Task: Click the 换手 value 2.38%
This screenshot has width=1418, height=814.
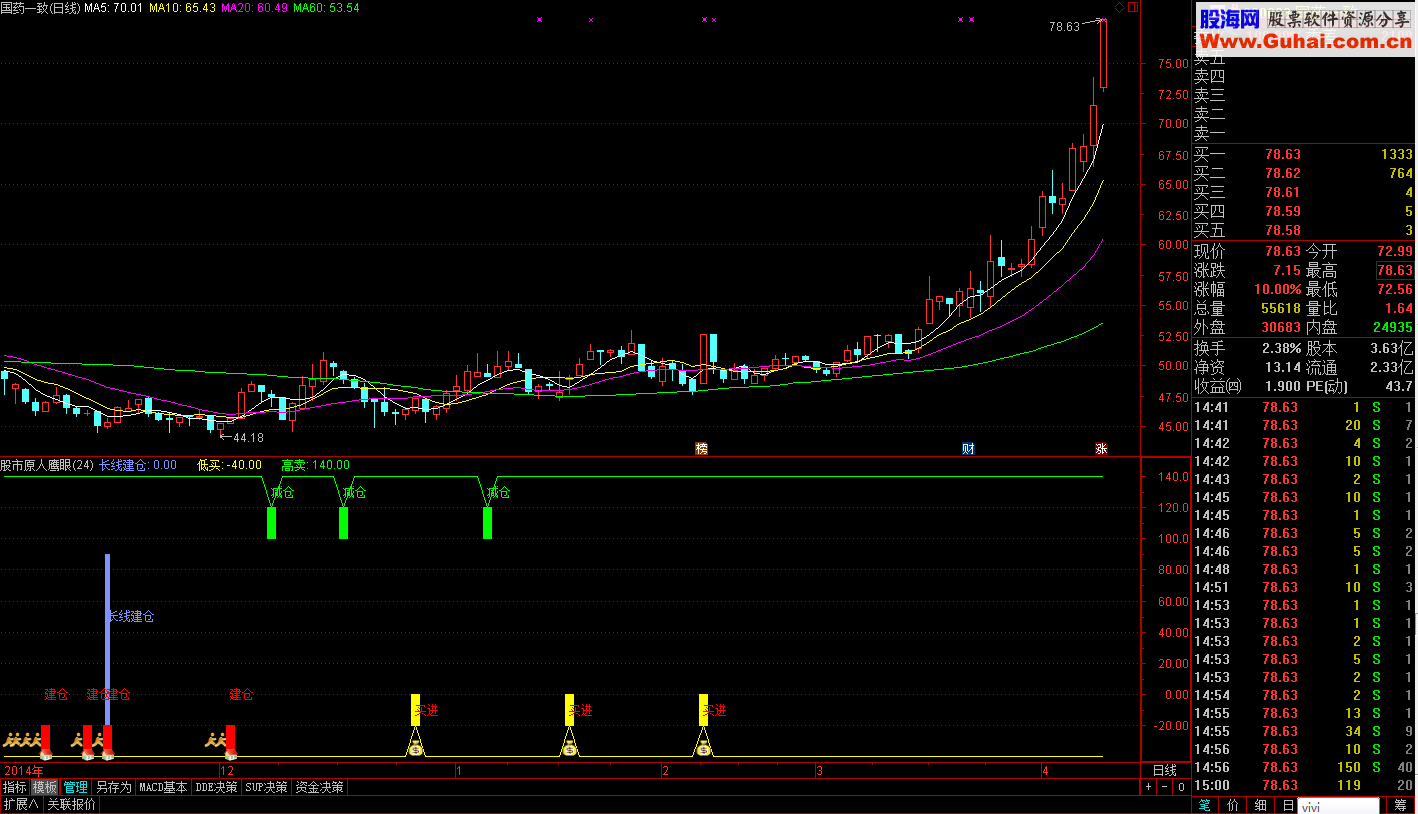Action: point(1281,348)
